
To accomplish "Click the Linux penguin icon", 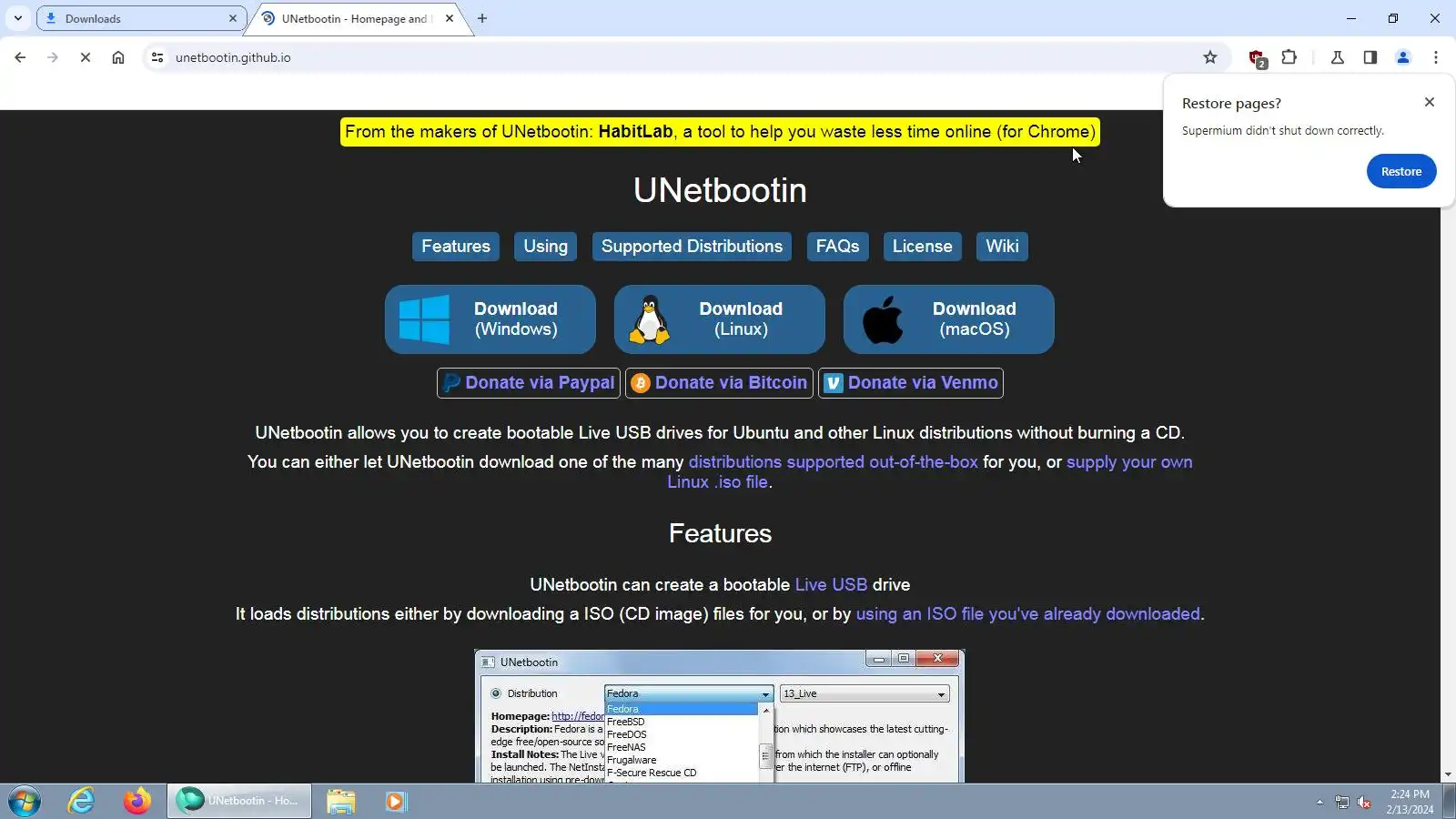I will (x=650, y=319).
